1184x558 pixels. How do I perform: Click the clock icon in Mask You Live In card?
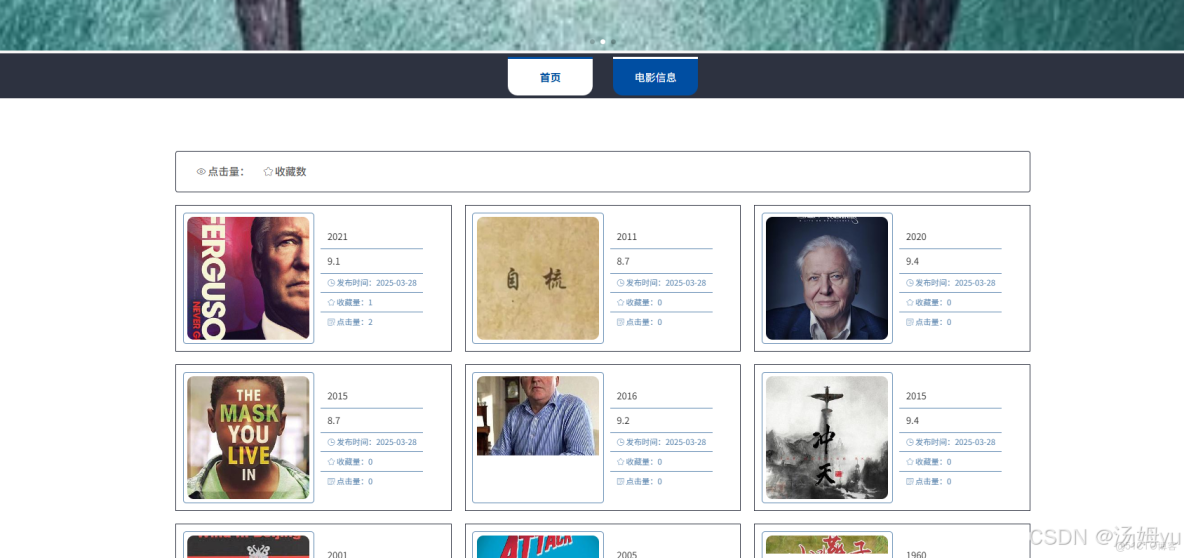[x=331, y=442]
